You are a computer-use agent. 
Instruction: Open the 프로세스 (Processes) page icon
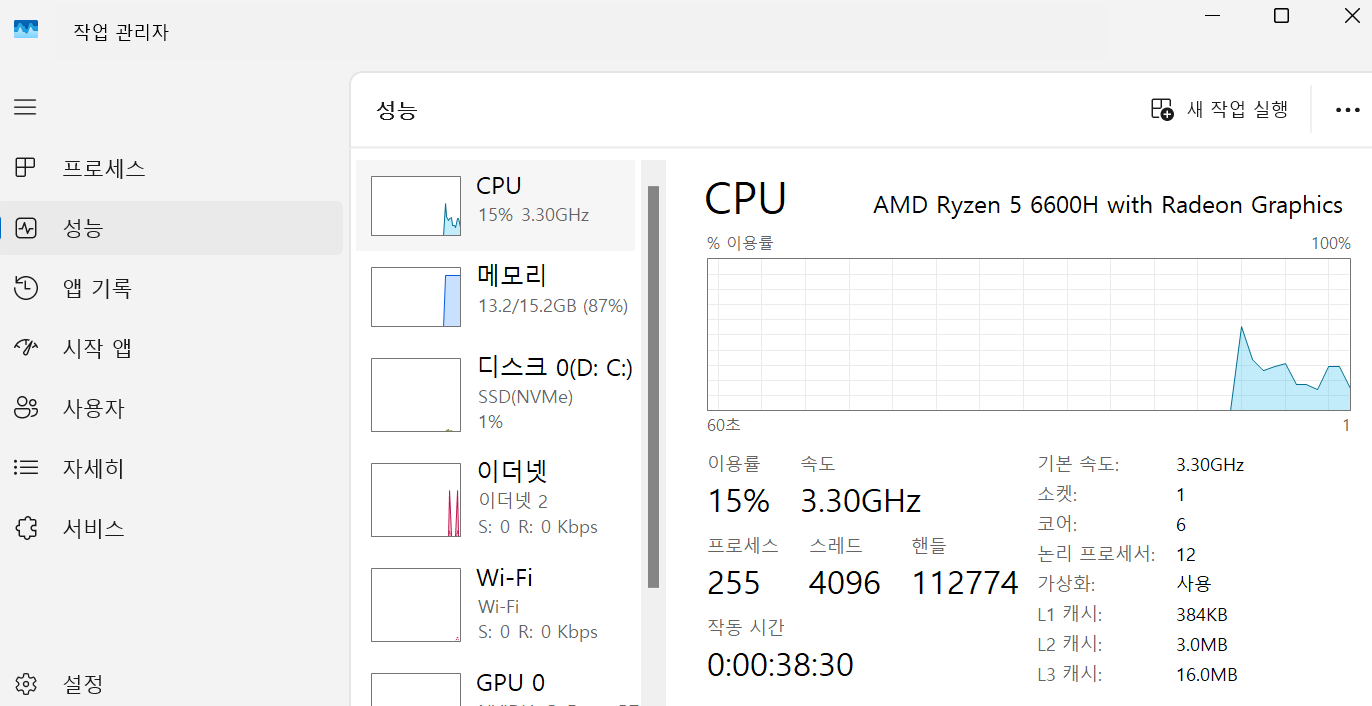point(25,168)
